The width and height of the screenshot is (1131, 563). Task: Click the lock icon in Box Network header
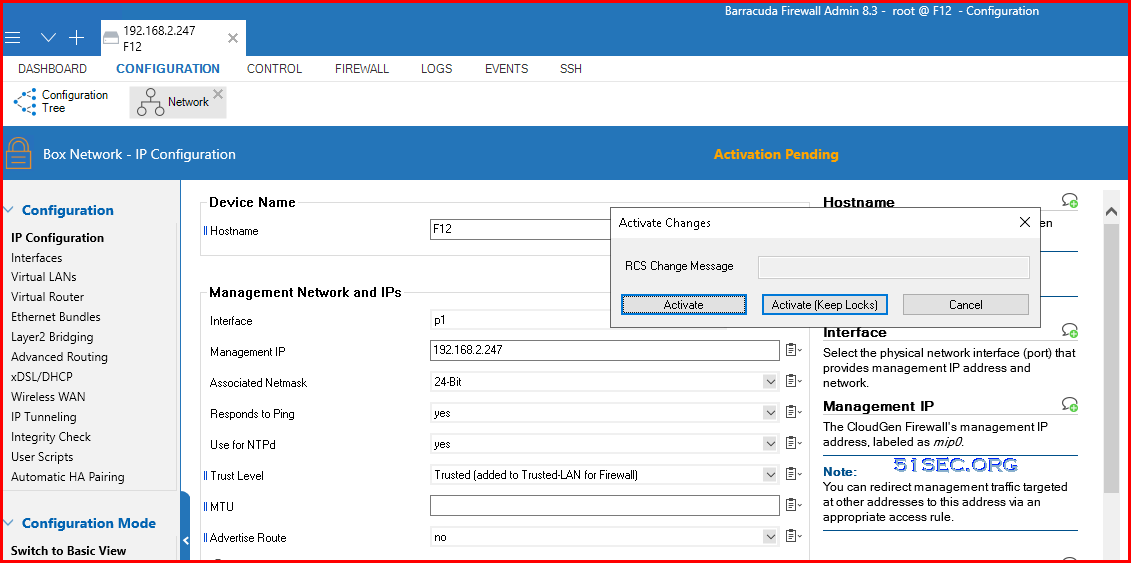point(18,153)
